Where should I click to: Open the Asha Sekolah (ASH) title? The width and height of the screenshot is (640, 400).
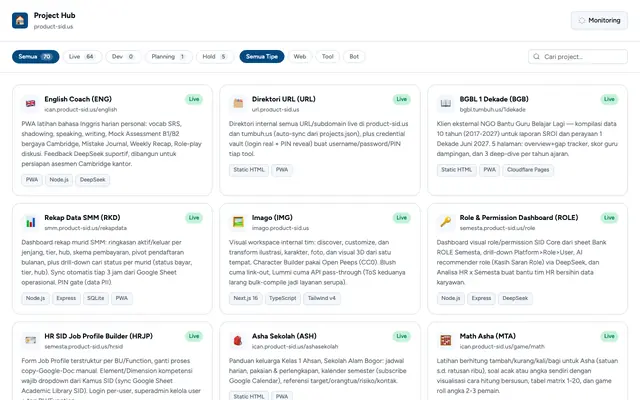(x=284, y=336)
